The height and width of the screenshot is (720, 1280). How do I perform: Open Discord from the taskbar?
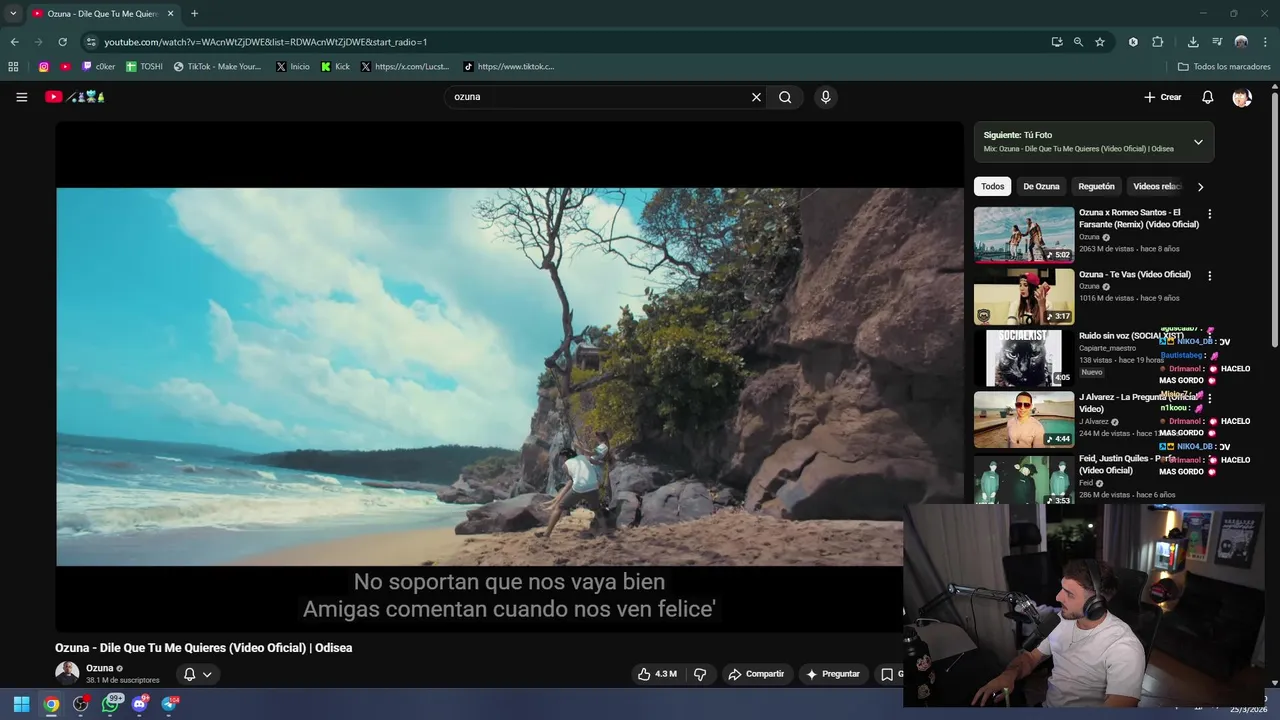click(140, 704)
